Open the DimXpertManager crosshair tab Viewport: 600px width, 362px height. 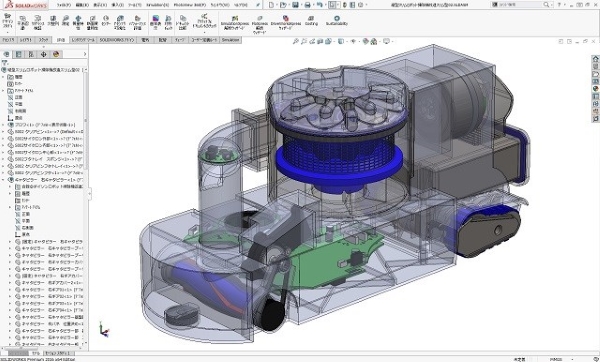[x=43, y=54]
